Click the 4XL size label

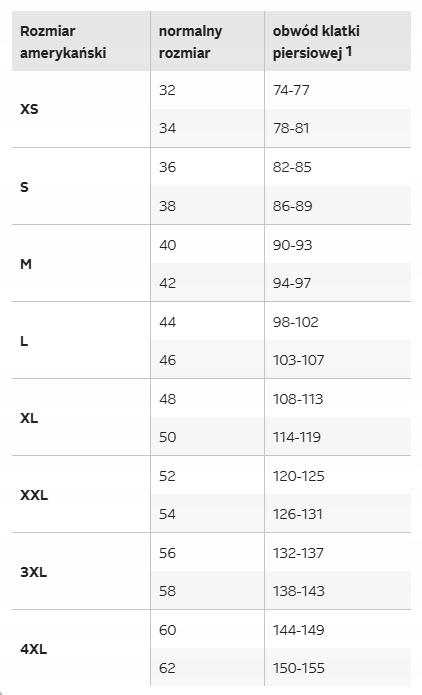pyautogui.click(x=34, y=649)
